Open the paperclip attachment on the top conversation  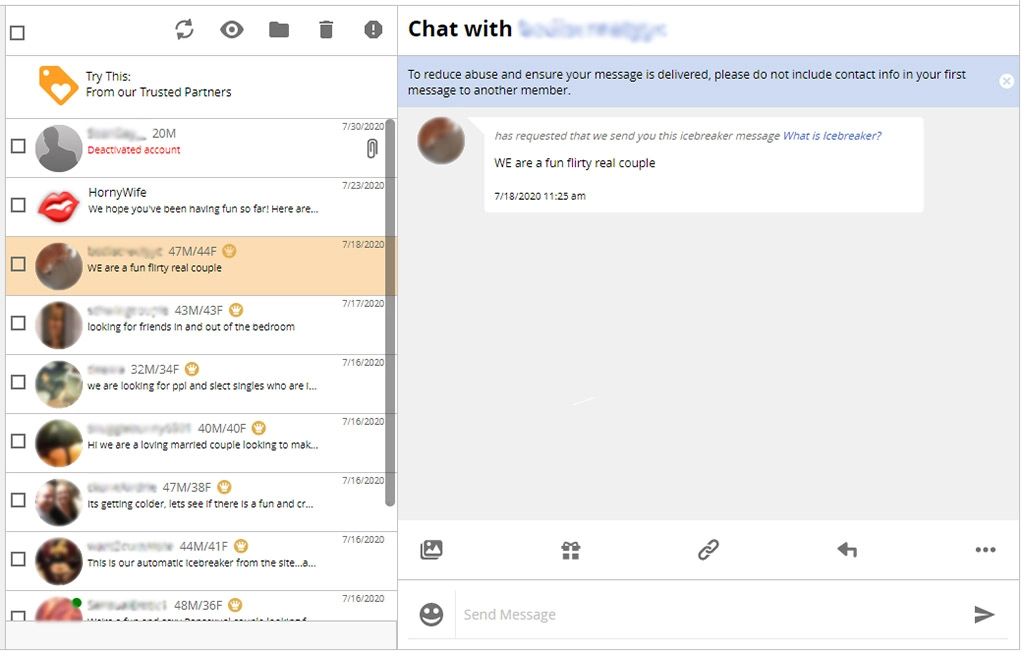click(x=371, y=147)
